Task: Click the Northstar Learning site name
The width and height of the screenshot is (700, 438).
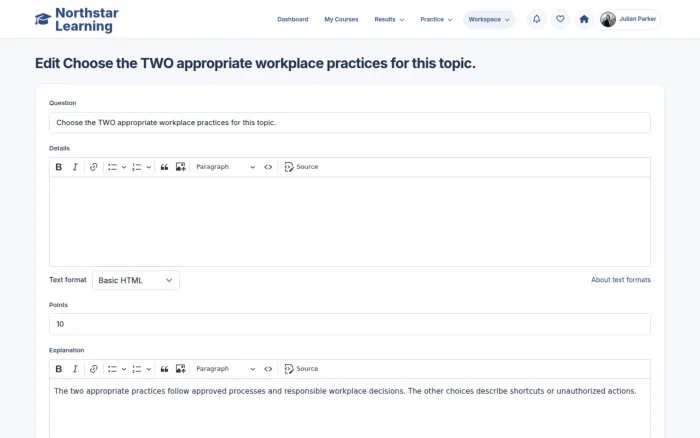Action: 87,20
